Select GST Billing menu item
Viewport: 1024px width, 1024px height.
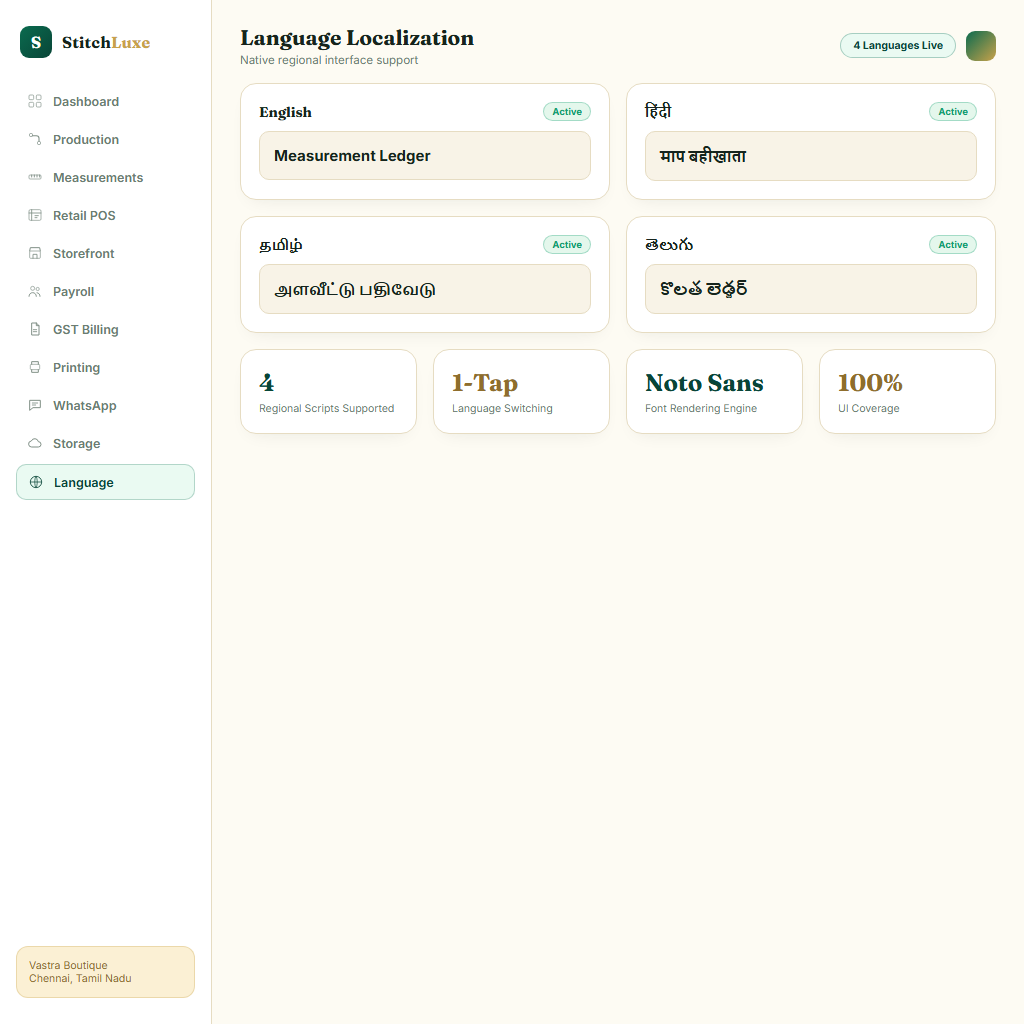coord(105,329)
